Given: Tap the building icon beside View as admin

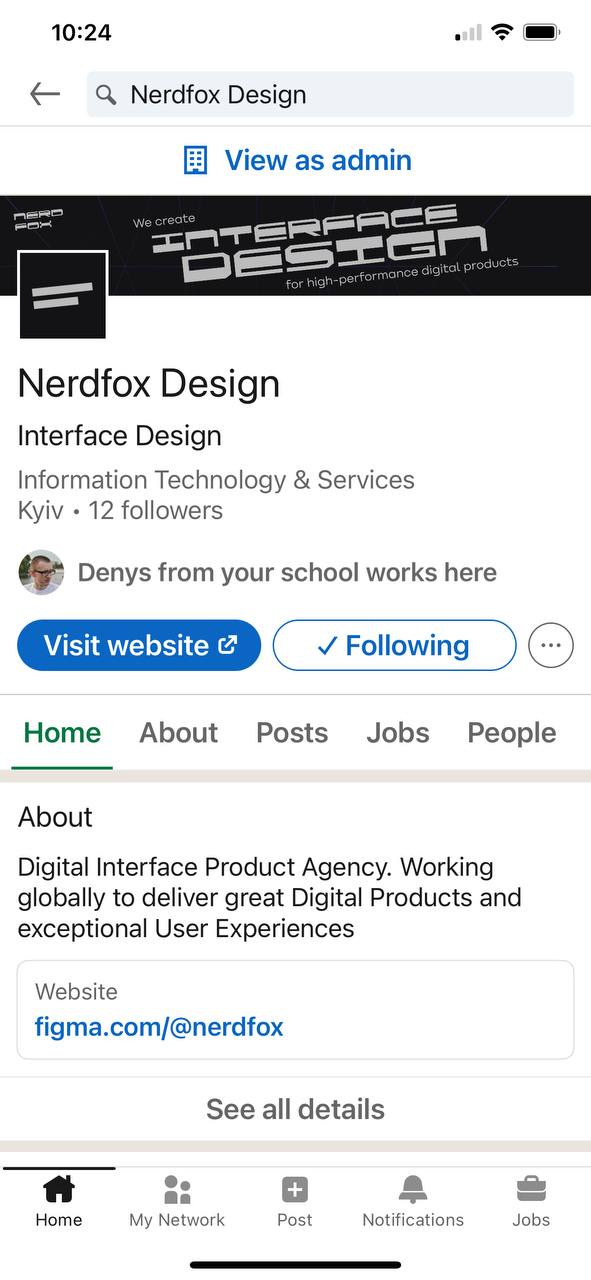Looking at the screenshot, I should click(x=196, y=160).
